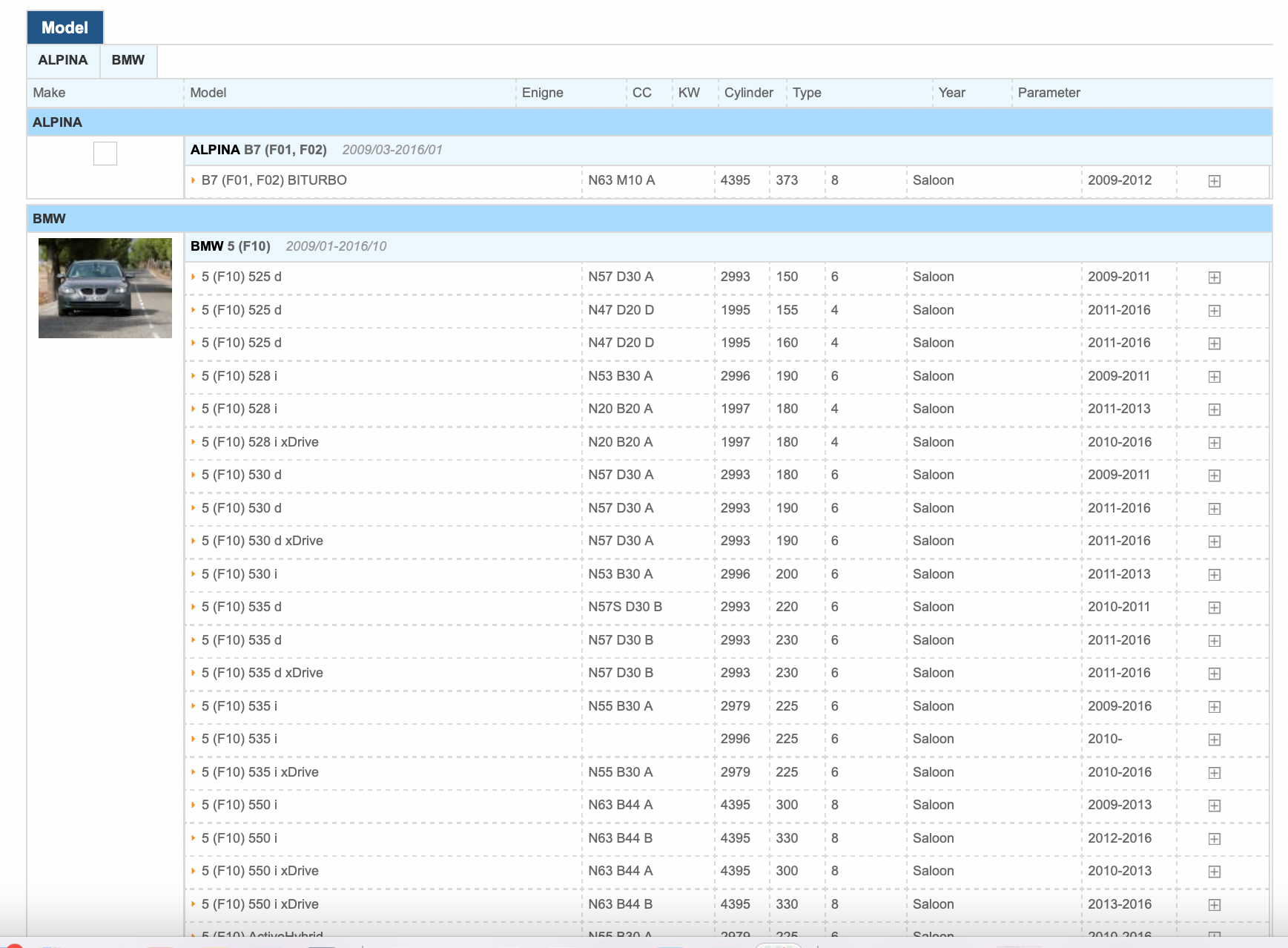This screenshot has height=948, width=1288.
Task: Expand parameter icon for 530 i row
Action: point(1214,575)
